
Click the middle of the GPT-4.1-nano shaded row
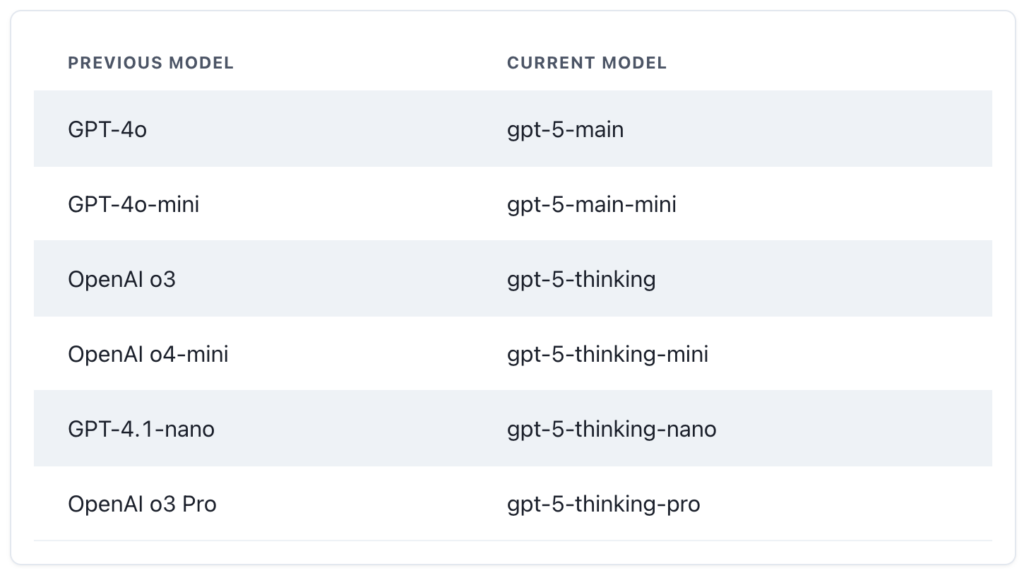tap(512, 429)
